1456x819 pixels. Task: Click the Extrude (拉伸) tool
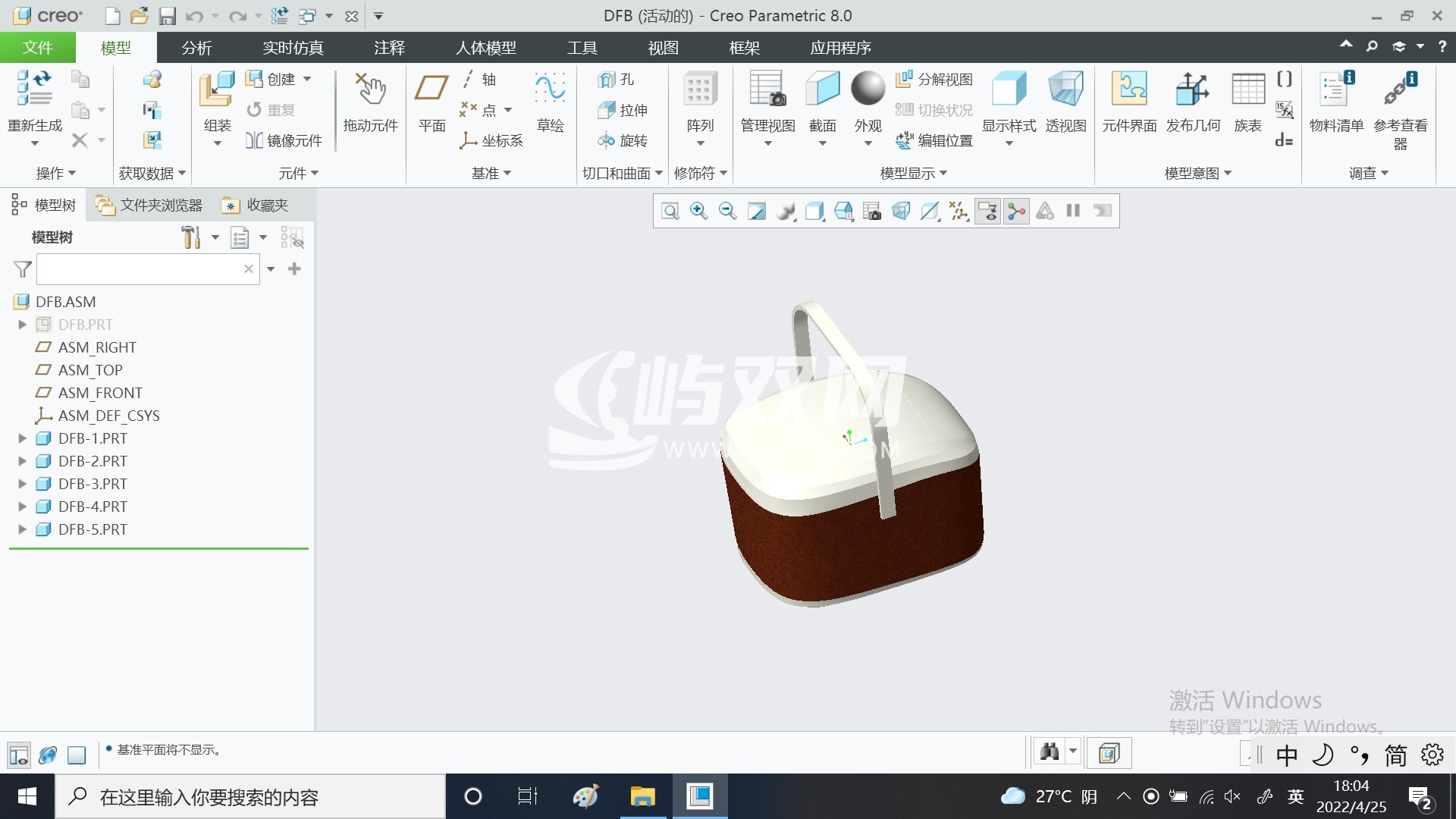(623, 110)
